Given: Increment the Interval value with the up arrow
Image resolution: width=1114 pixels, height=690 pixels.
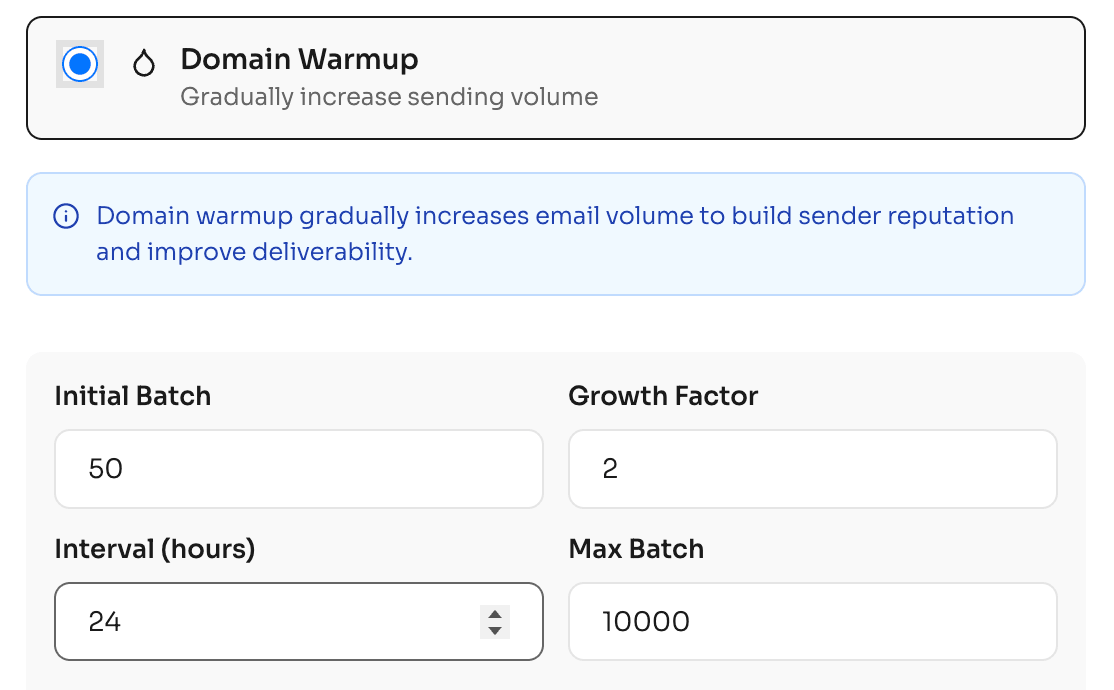Looking at the screenshot, I should (495, 615).
